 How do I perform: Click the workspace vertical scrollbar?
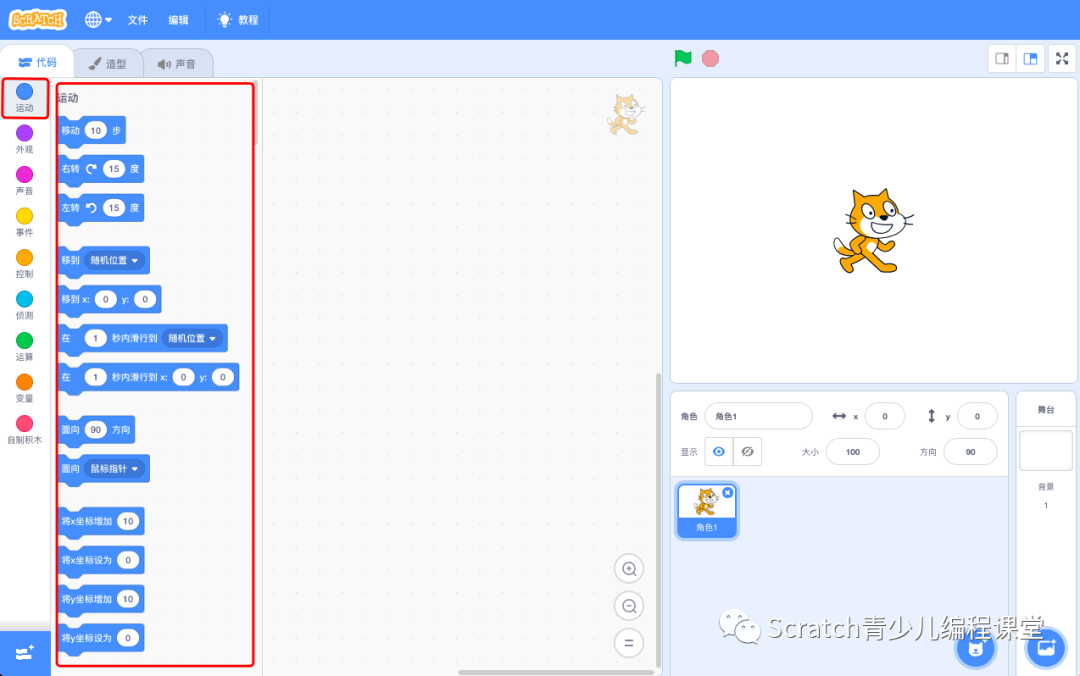point(658,520)
